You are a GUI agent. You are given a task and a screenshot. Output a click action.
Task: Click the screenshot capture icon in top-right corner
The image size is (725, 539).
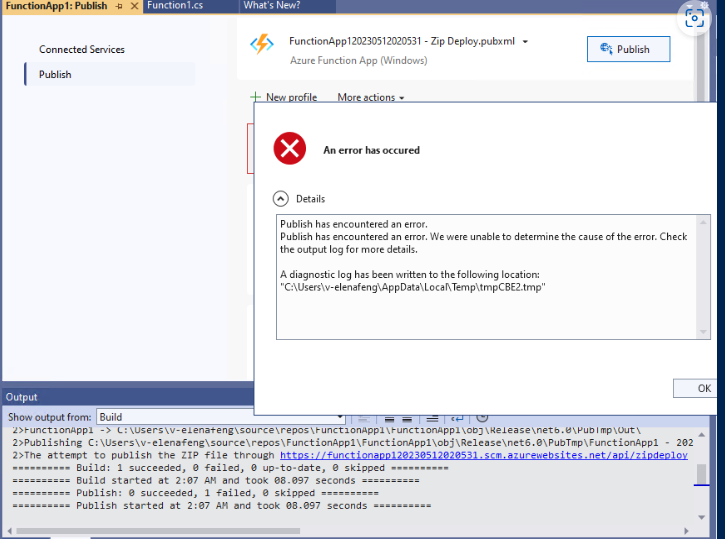(694, 18)
